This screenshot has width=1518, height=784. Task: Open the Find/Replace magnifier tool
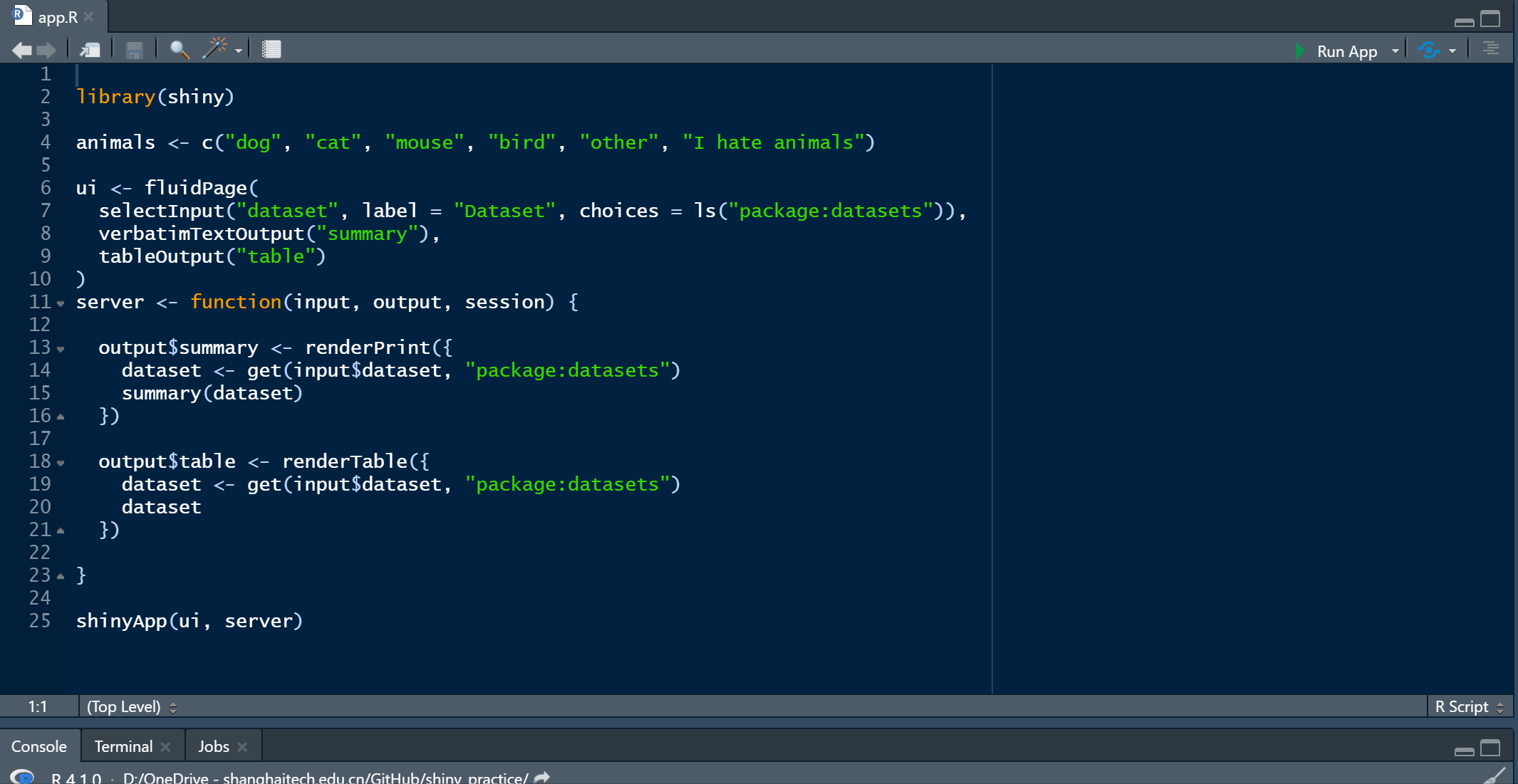179,50
